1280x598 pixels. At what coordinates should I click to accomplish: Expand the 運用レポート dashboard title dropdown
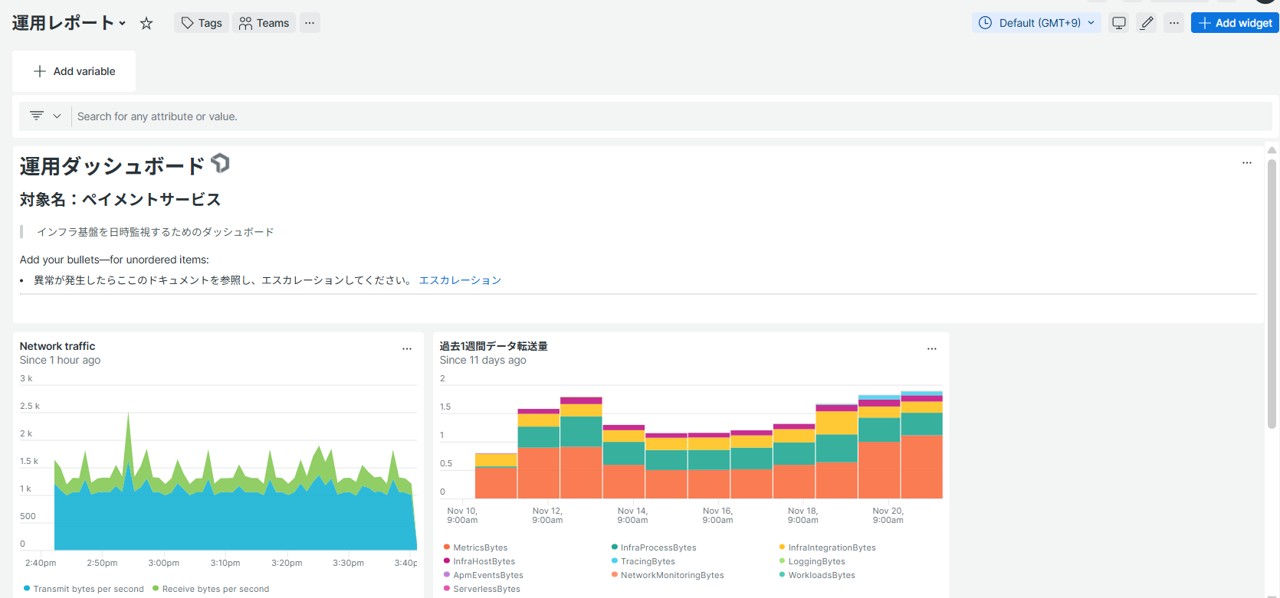coord(122,23)
